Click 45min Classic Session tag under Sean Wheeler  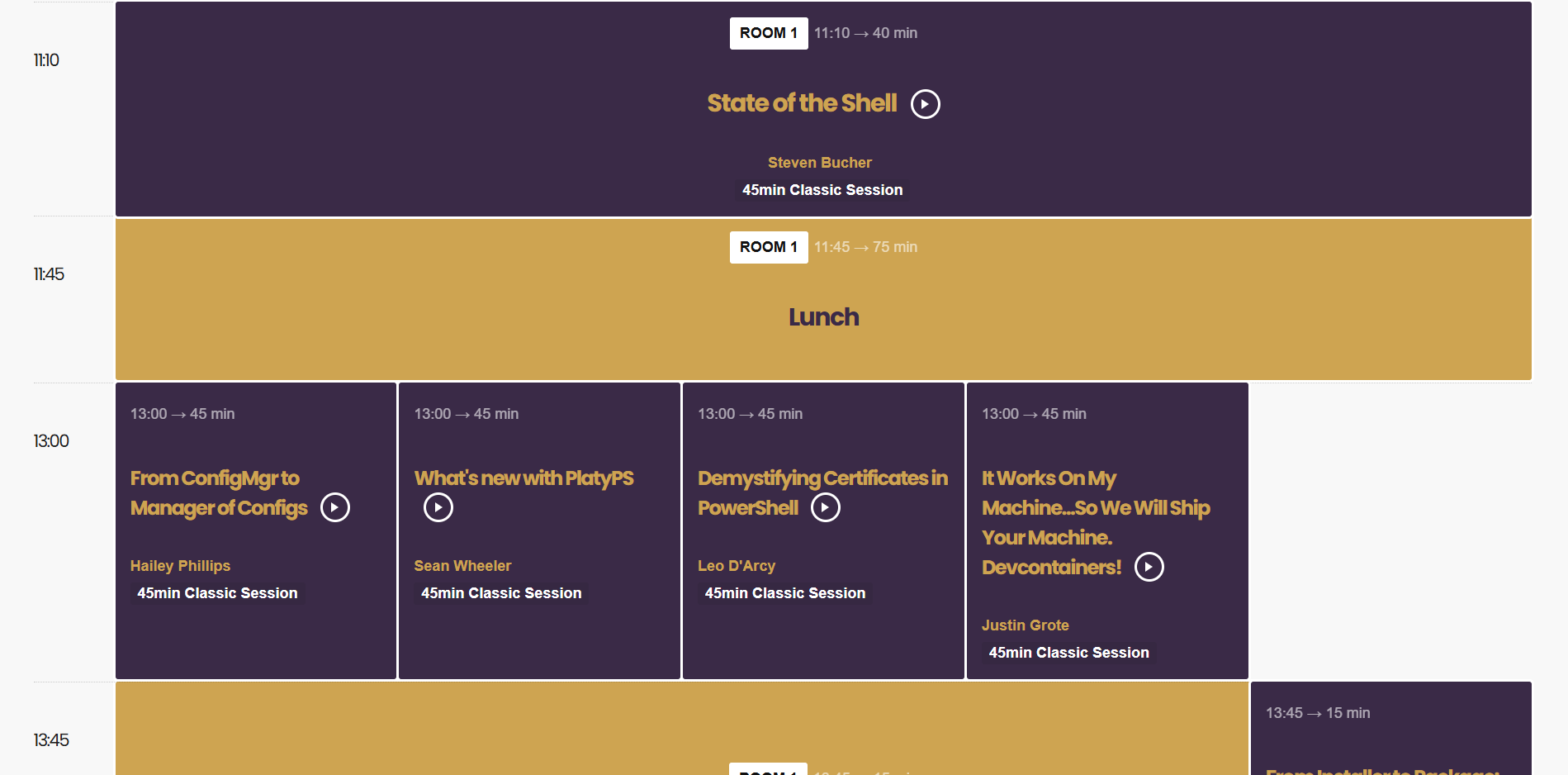pos(501,593)
